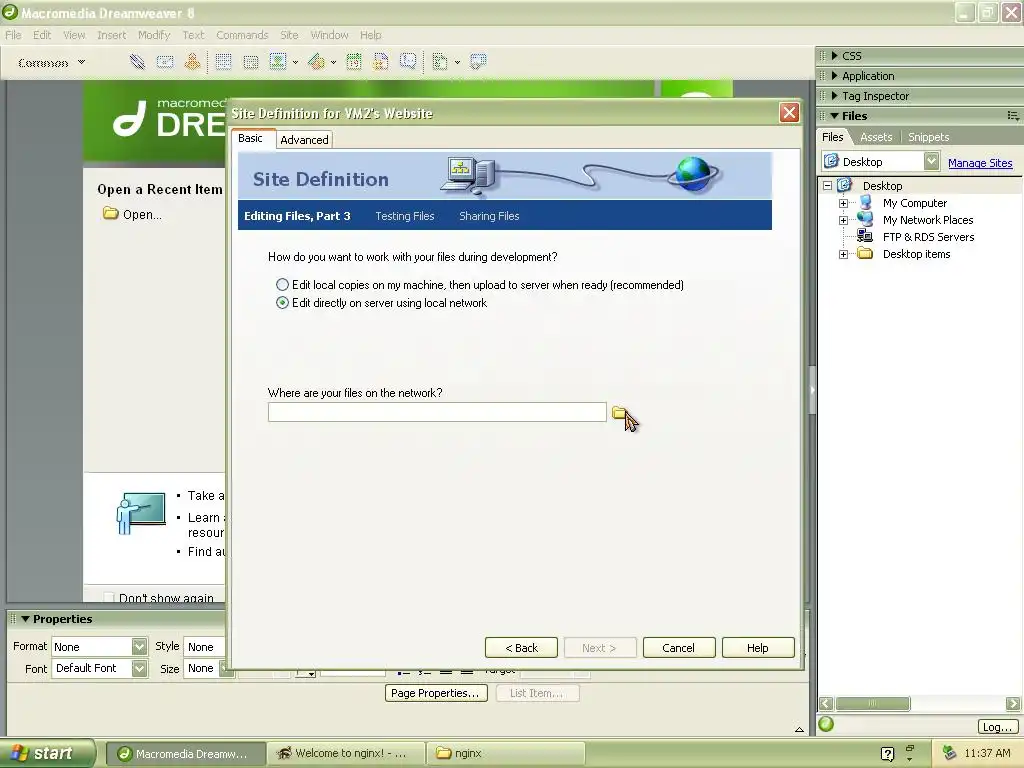Switch to the Basic tab
The image size is (1024, 768).
point(250,138)
